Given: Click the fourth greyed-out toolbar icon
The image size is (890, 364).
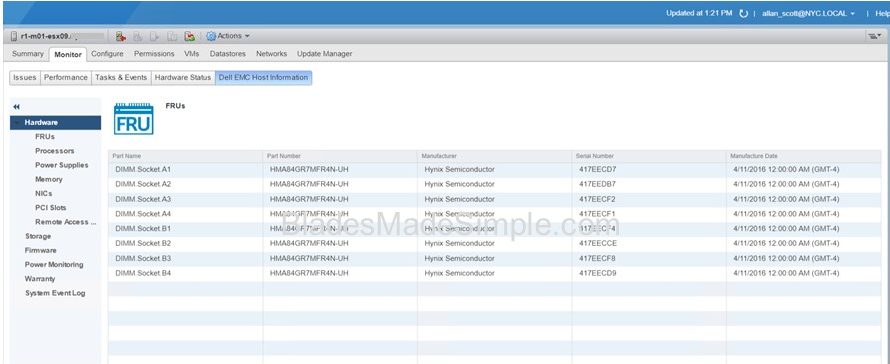Looking at the screenshot, I should click(x=172, y=36).
